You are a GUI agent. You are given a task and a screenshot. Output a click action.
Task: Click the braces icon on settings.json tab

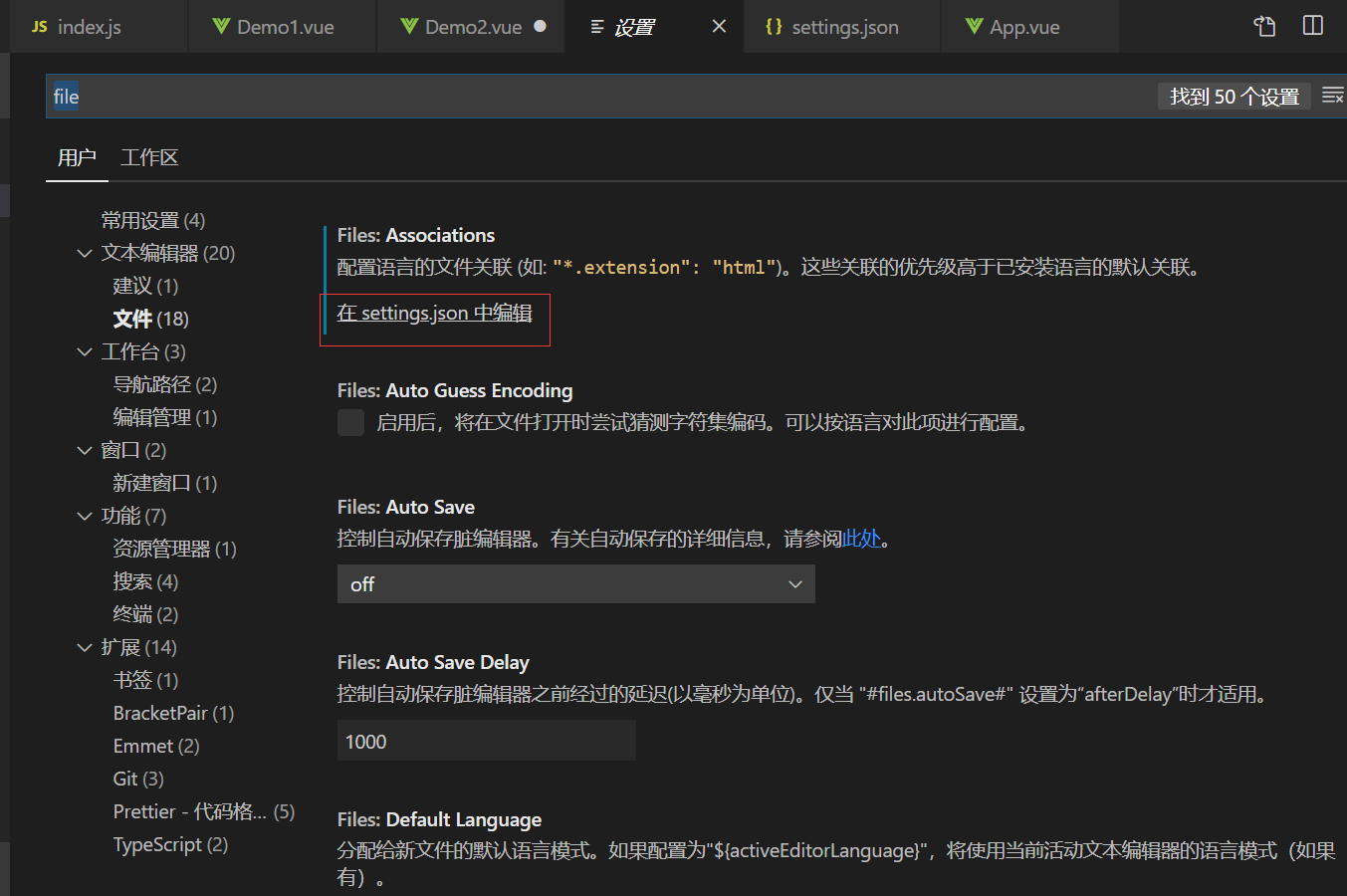[x=774, y=27]
